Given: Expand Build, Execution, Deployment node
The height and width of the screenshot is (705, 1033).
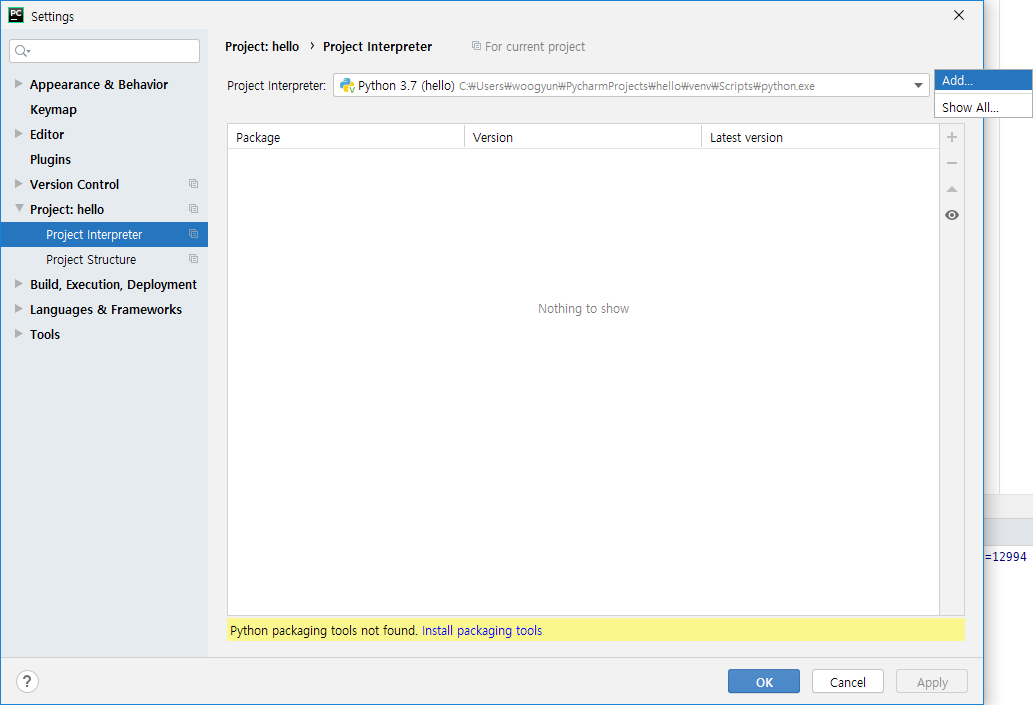Looking at the screenshot, I should click(x=18, y=284).
